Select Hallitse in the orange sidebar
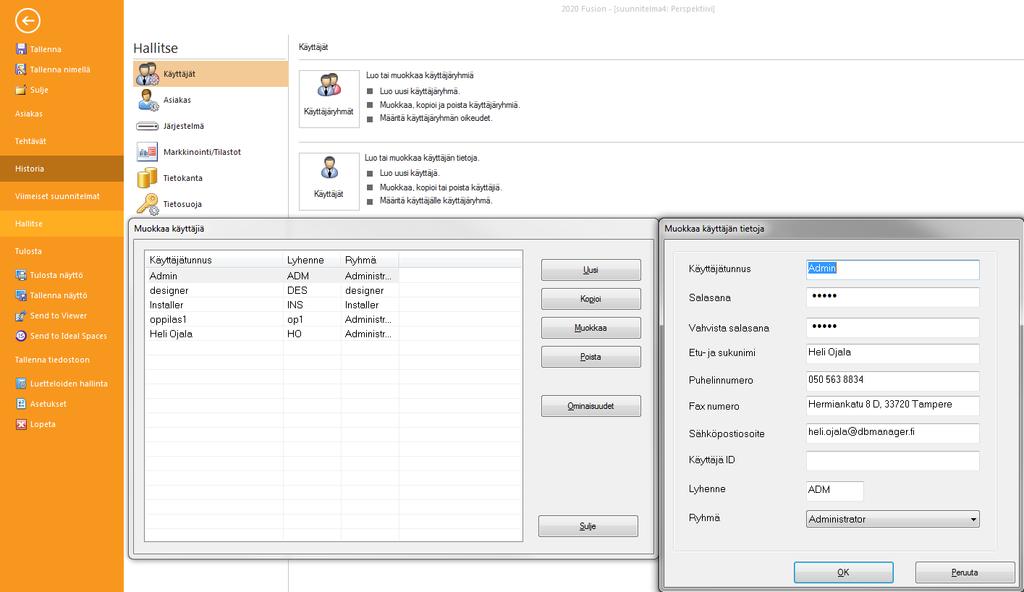This screenshot has width=1024, height=592. 61,223
